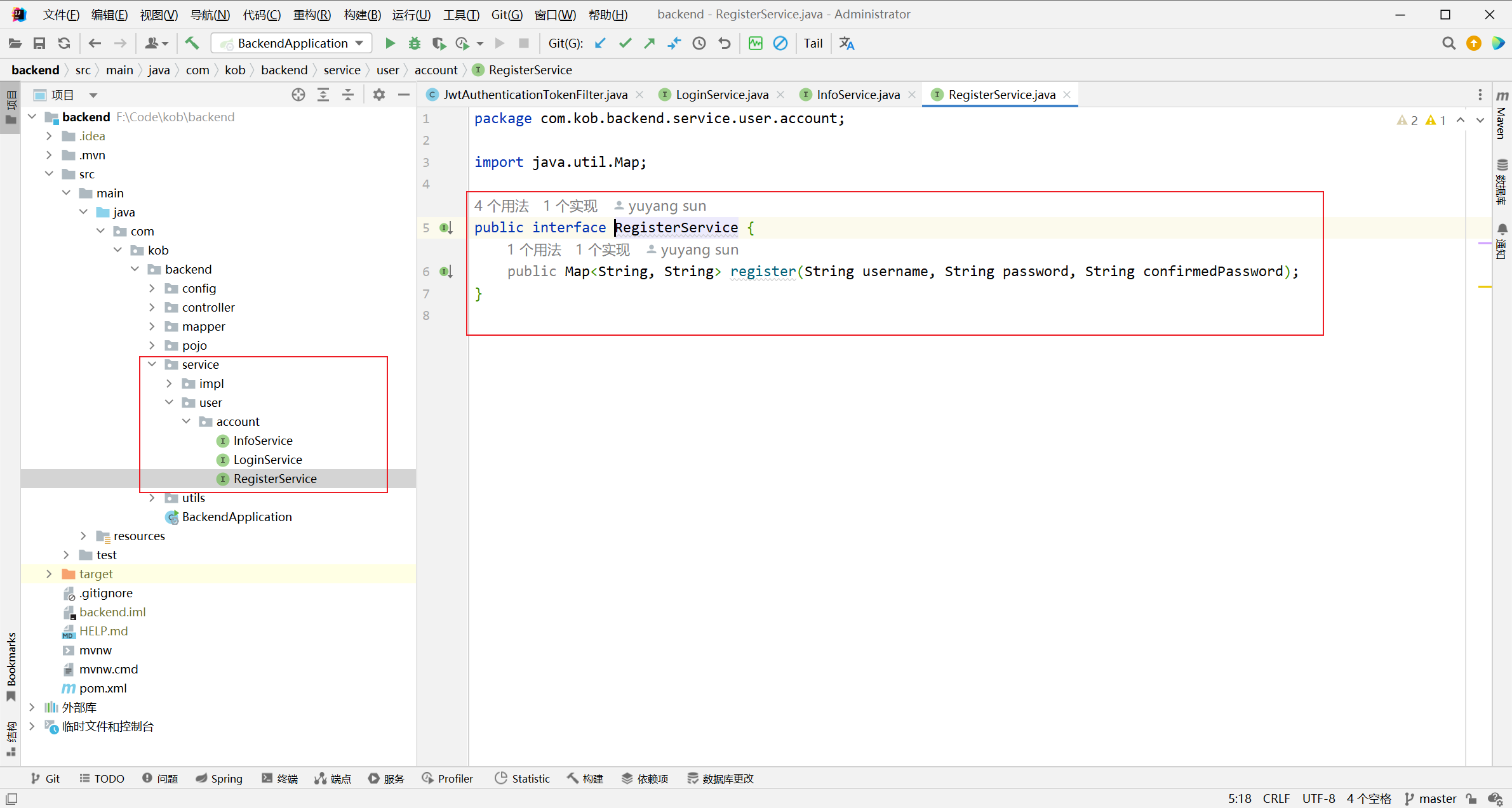Image resolution: width=1512 pixels, height=808 pixels.
Task: Open the BackendApplication run configuration dropdown
Action: click(x=292, y=43)
